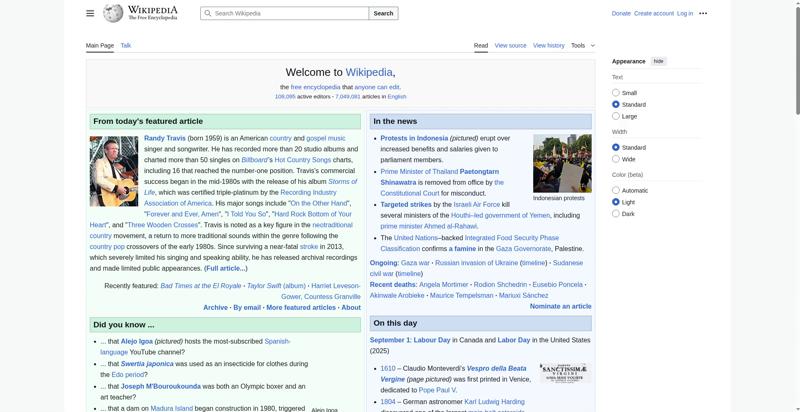Open Russian invasion of Ukraine link

[477, 263]
